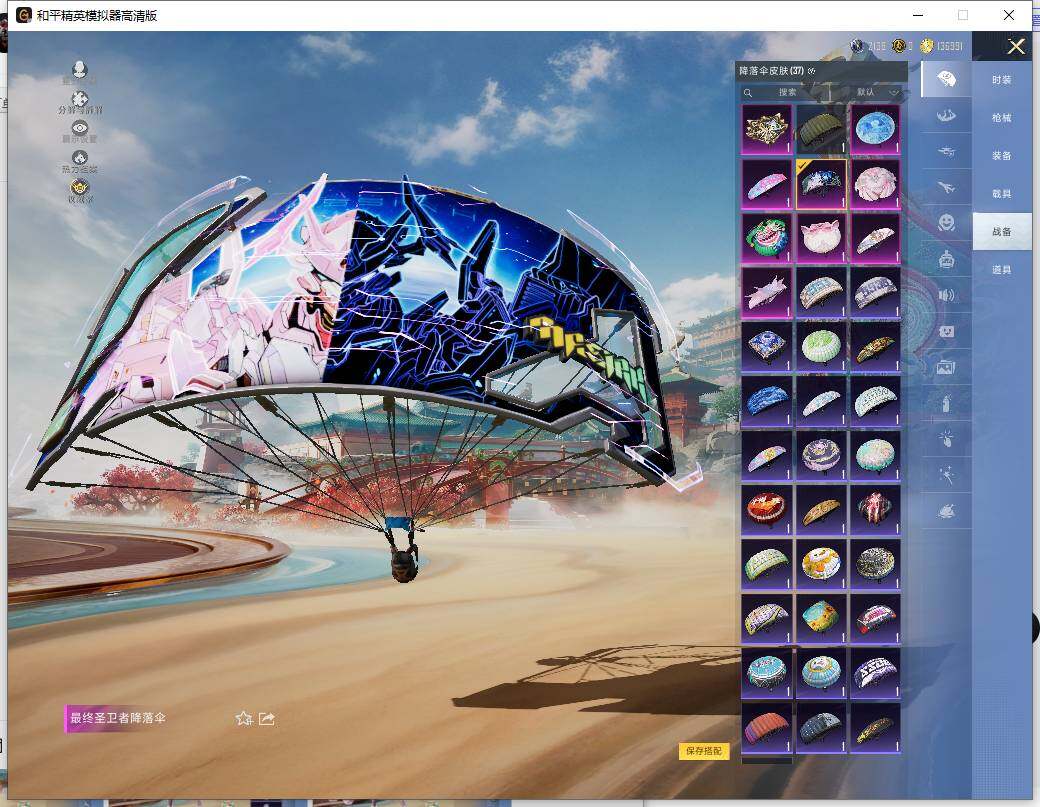Open the parachute skin sub-category icon
Image resolution: width=1040 pixels, height=807 pixels.
[945, 79]
